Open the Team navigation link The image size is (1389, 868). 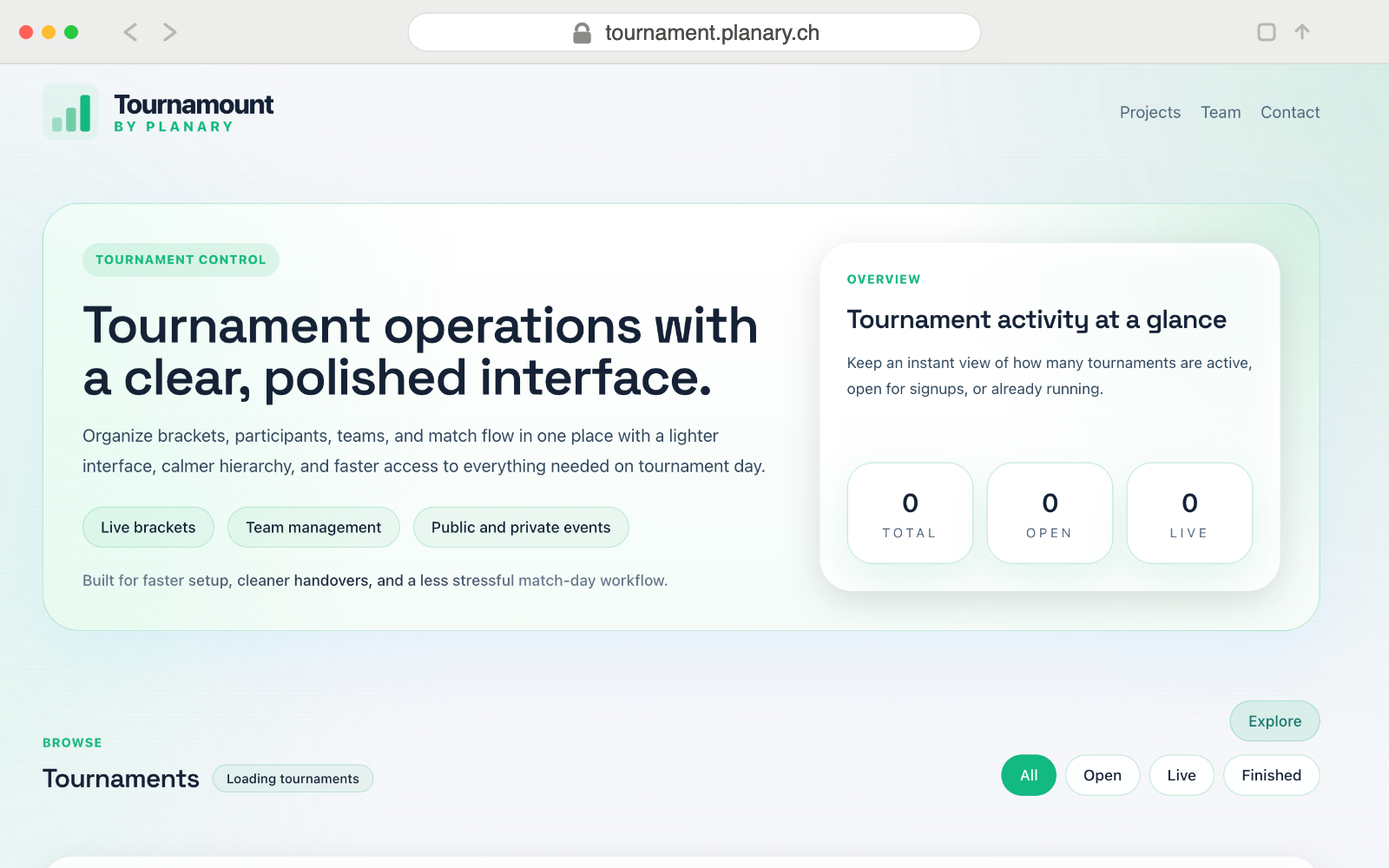[1221, 112]
